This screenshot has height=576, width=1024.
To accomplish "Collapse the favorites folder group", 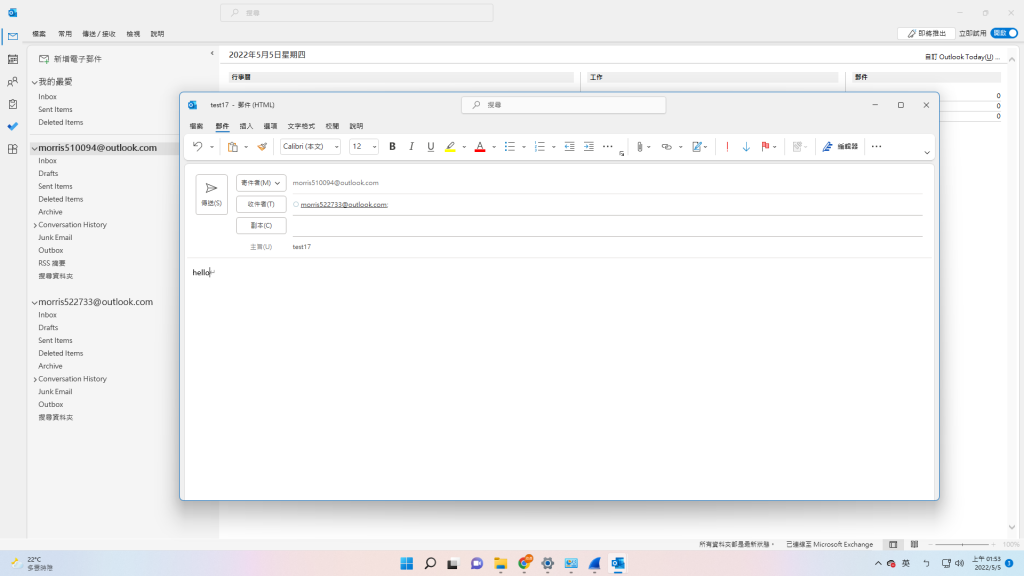I will (35, 82).
